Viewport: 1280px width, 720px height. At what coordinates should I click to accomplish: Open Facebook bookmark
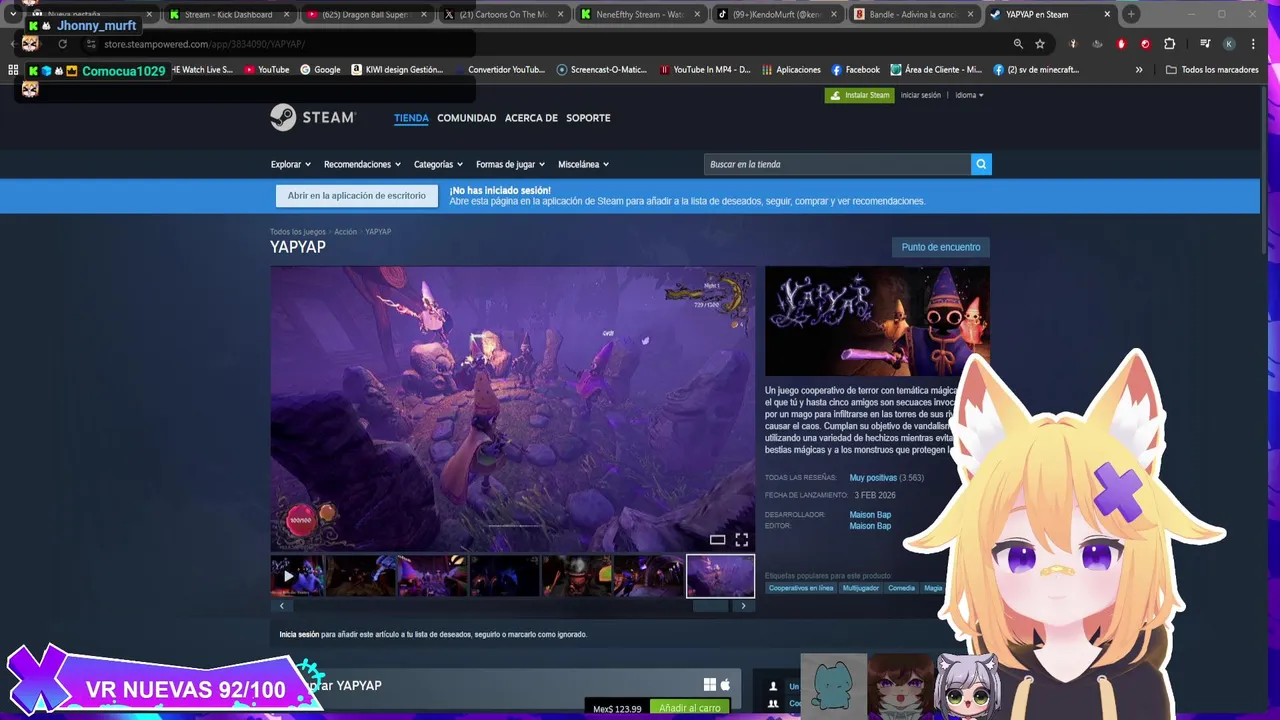tap(855, 70)
